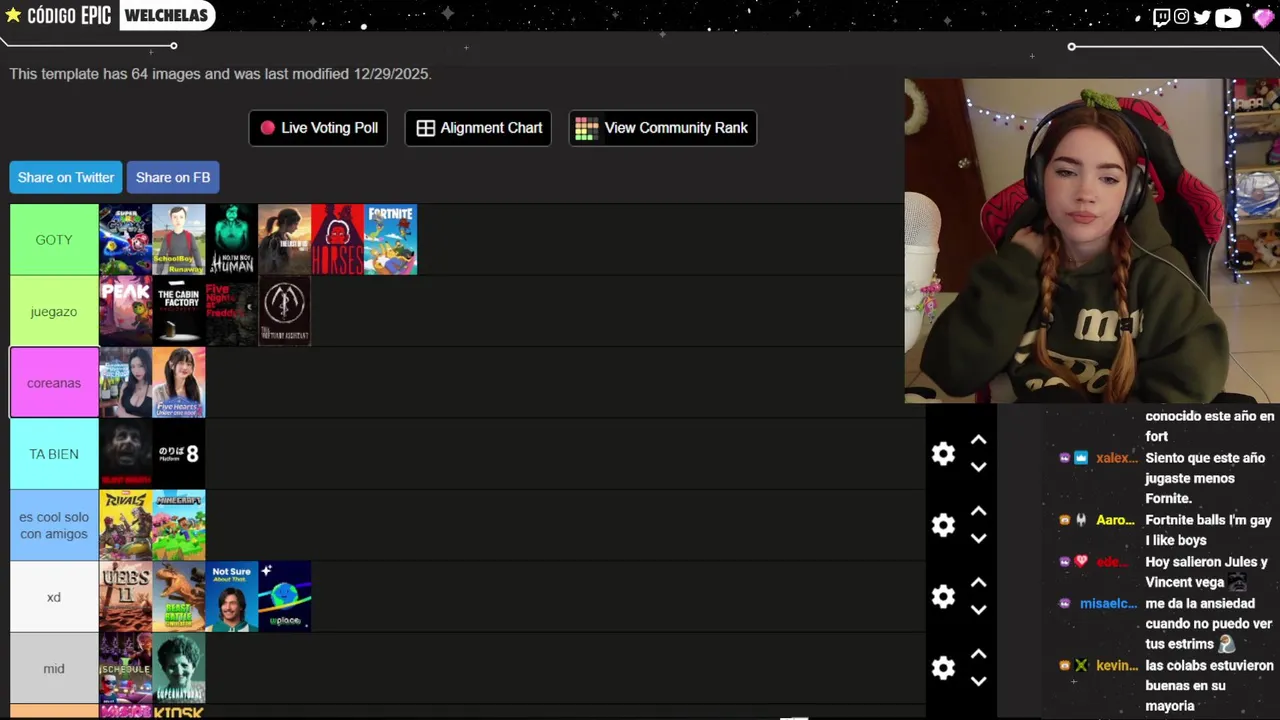Select Platform 8 thumbnail
This screenshot has width=1280, height=720.
[x=178, y=454]
